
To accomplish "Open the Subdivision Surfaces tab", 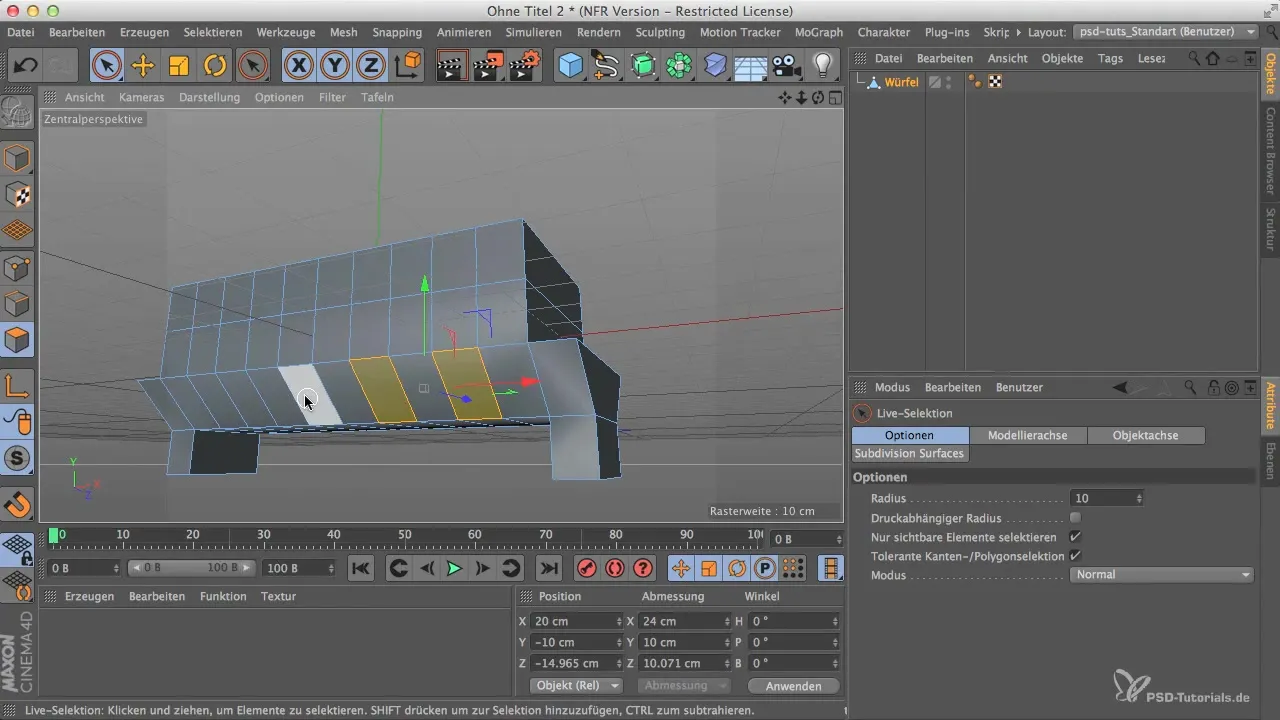I will 909,453.
